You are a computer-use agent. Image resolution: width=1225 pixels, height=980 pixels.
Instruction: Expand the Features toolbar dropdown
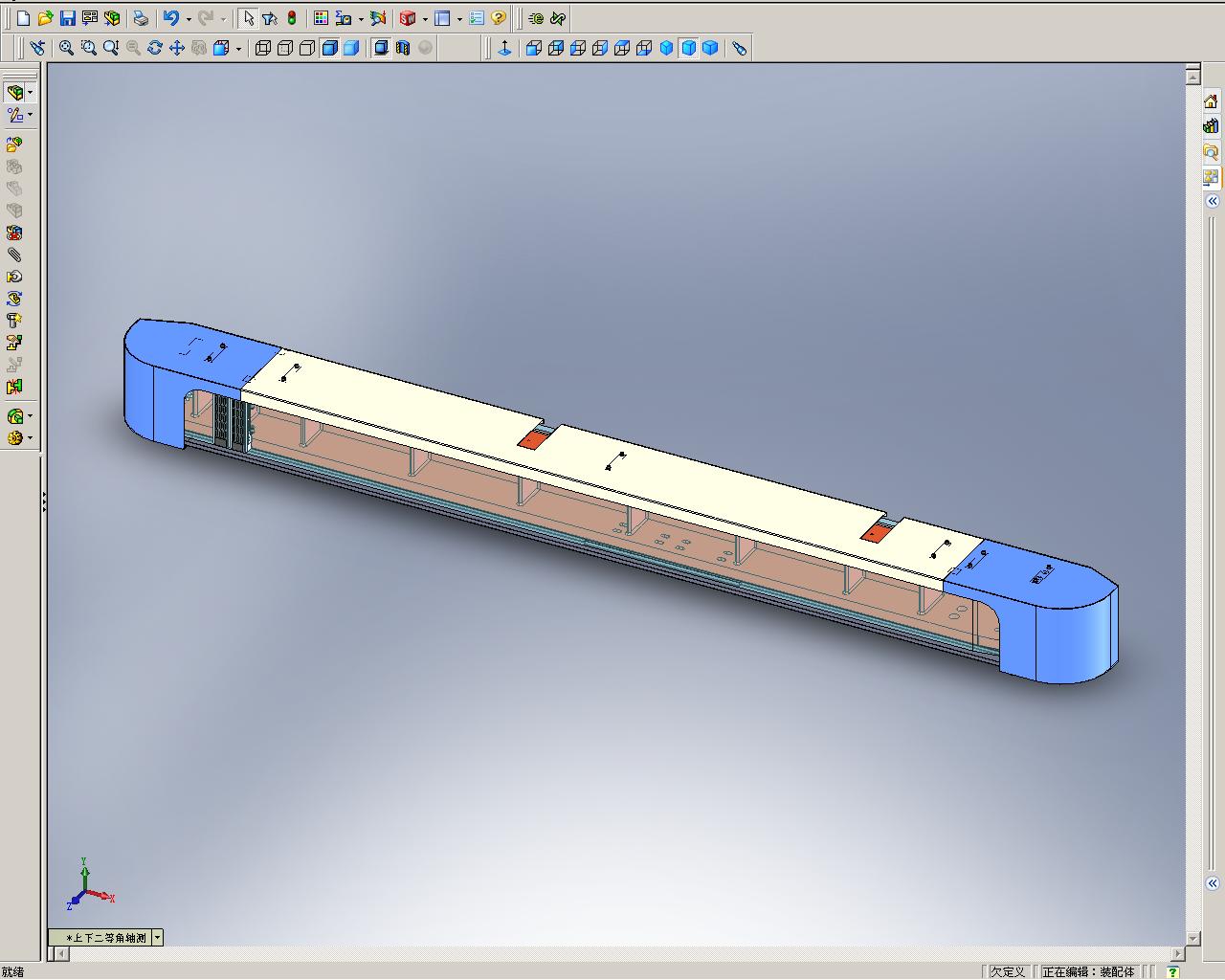[x=31, y=416]
